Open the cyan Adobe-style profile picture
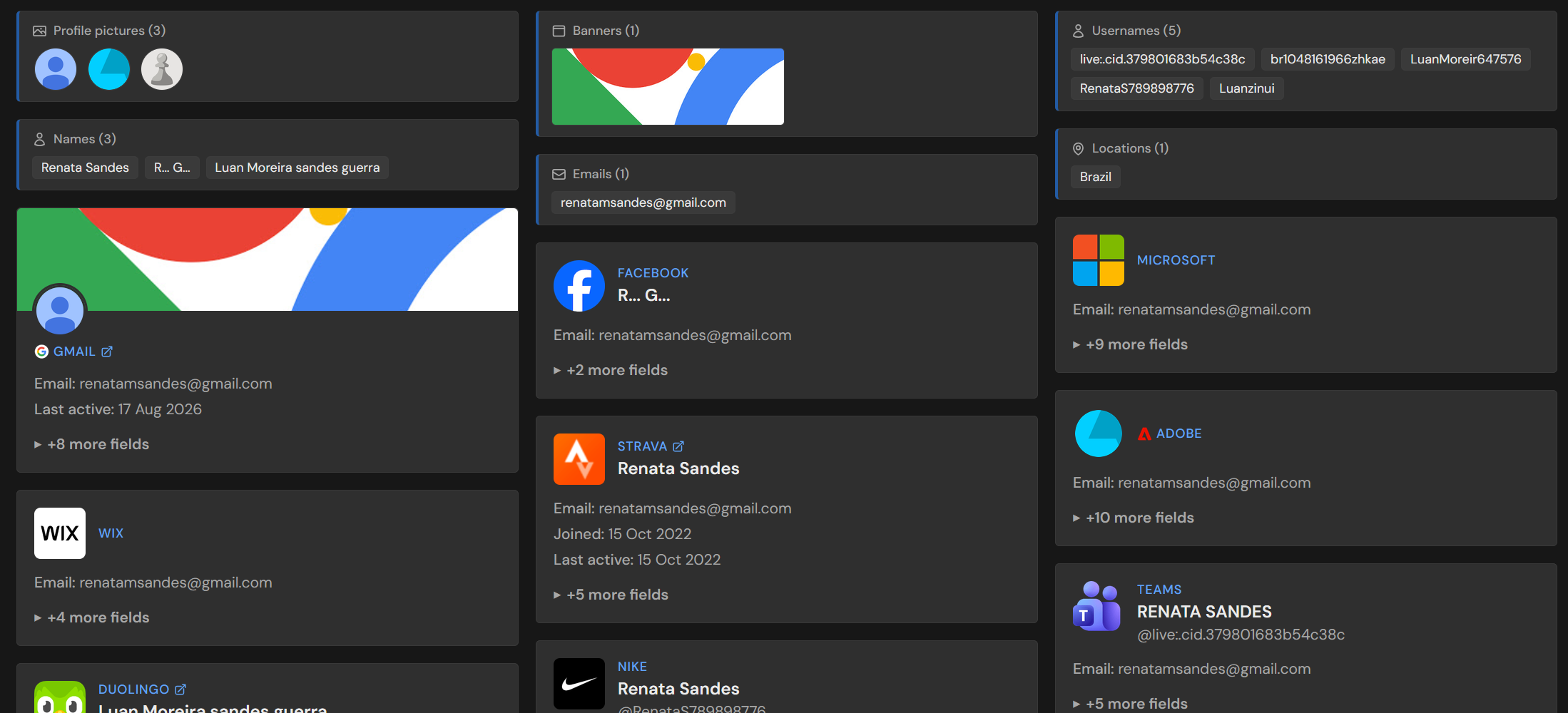Viewport: 1568px width, 713px height. (109, 69)
